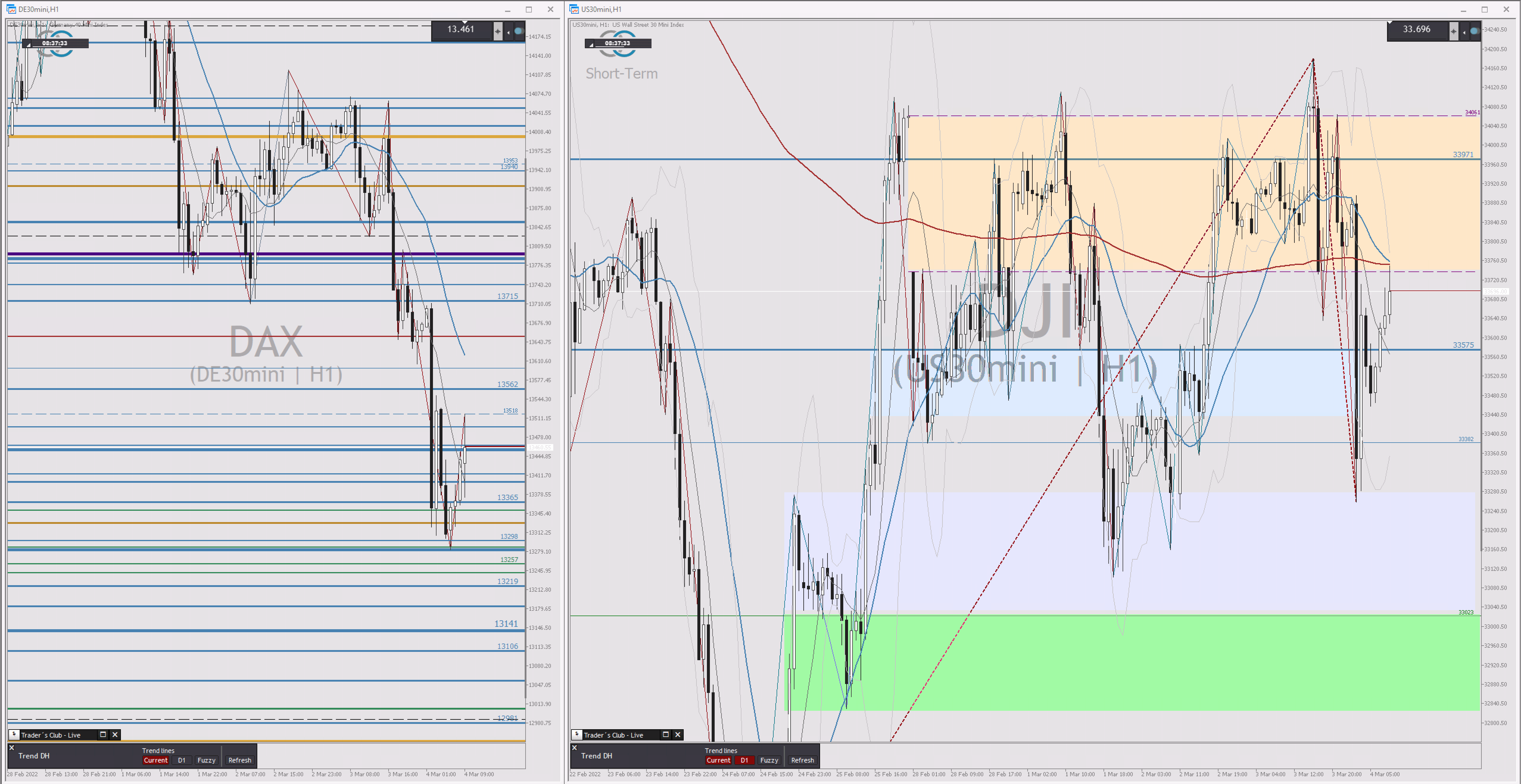Screen dimensions: 1521x784
Task: Click the 13715 level label in the DAX chart
Action: point(507,296)
